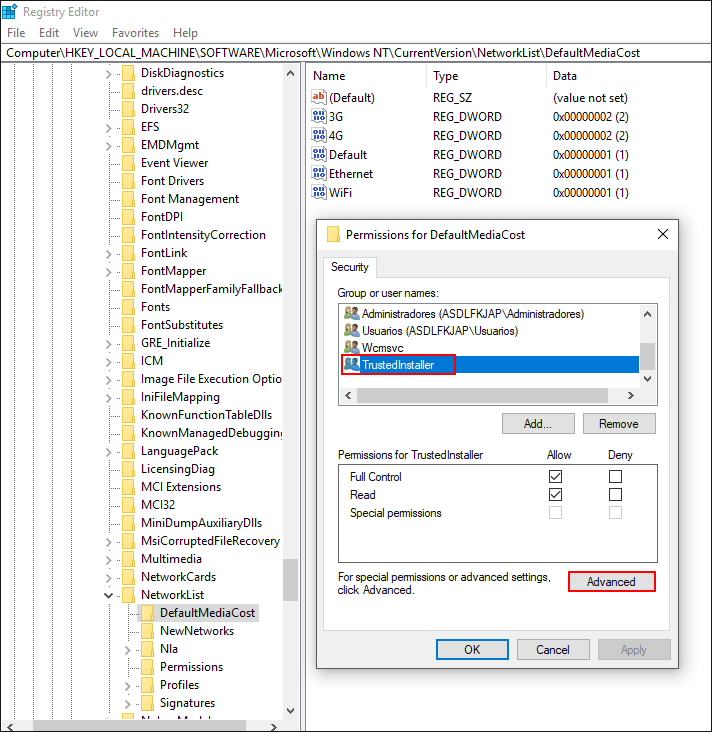Select the Default DWORD value icon
This screenshot has height=732, width=712.
[x=318, y=155]
